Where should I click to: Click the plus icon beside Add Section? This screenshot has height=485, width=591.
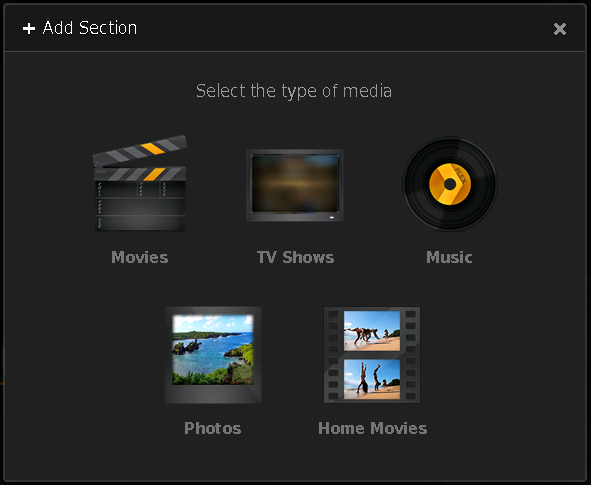point(29,29)
